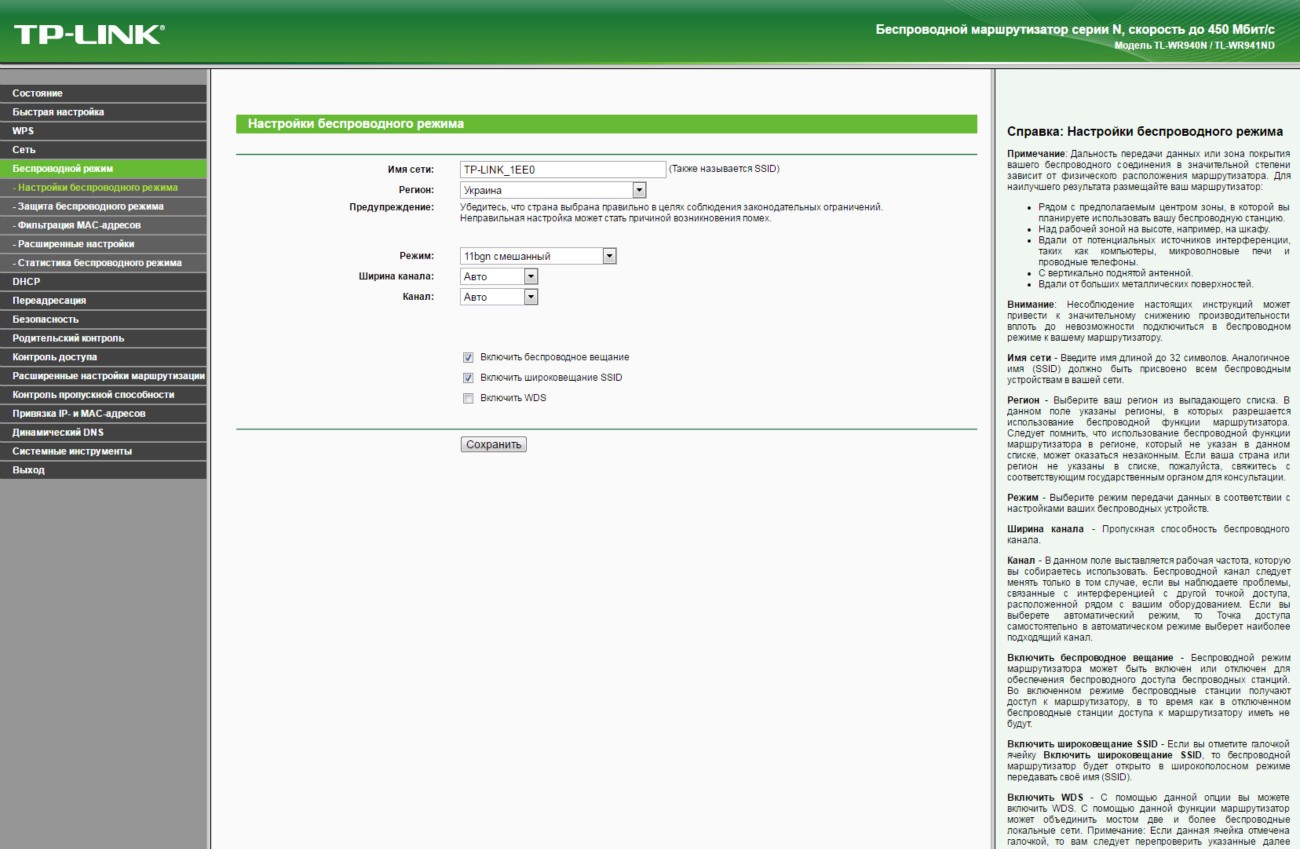
Task: Open the region dropdown showing Украина
Action: tap(553, 190)
